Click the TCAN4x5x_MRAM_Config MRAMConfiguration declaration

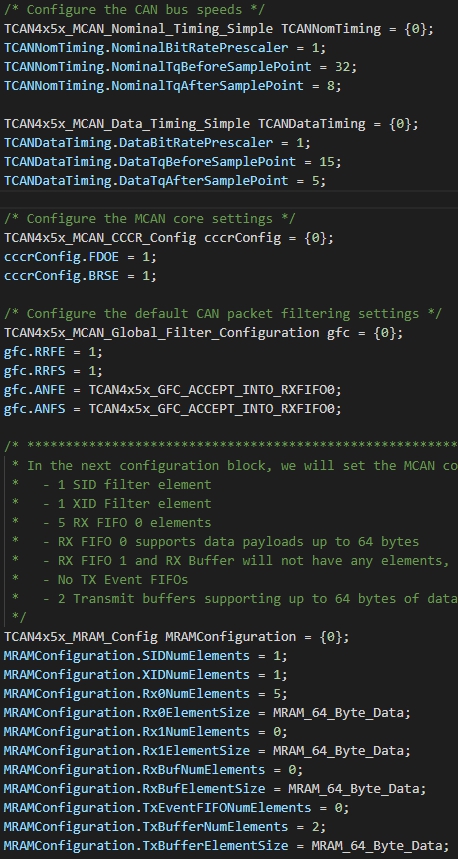(176, 637)
